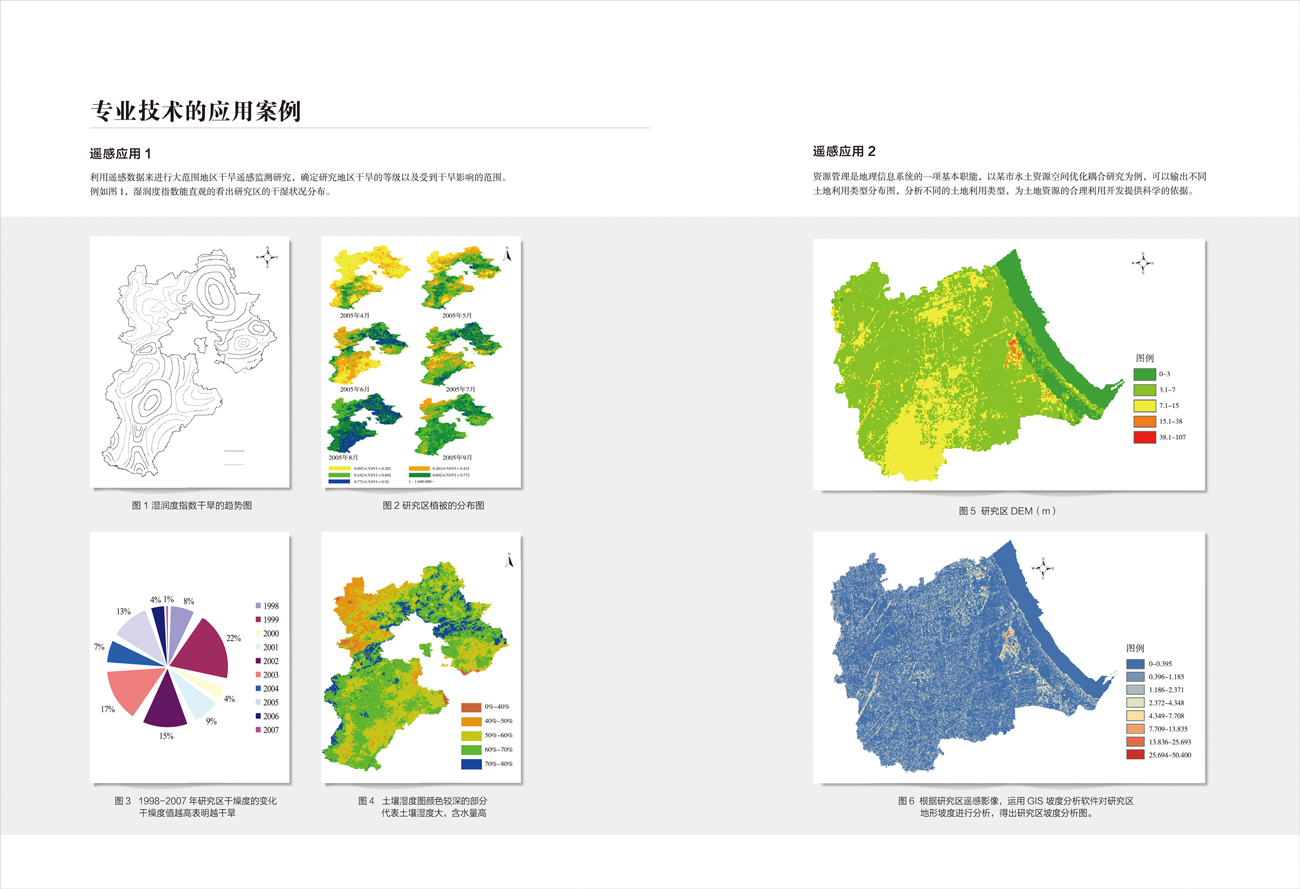Select the orange 15.1–38 legend swatch
This screenshot has width=1300, height=889.
tap(1144, 421)
